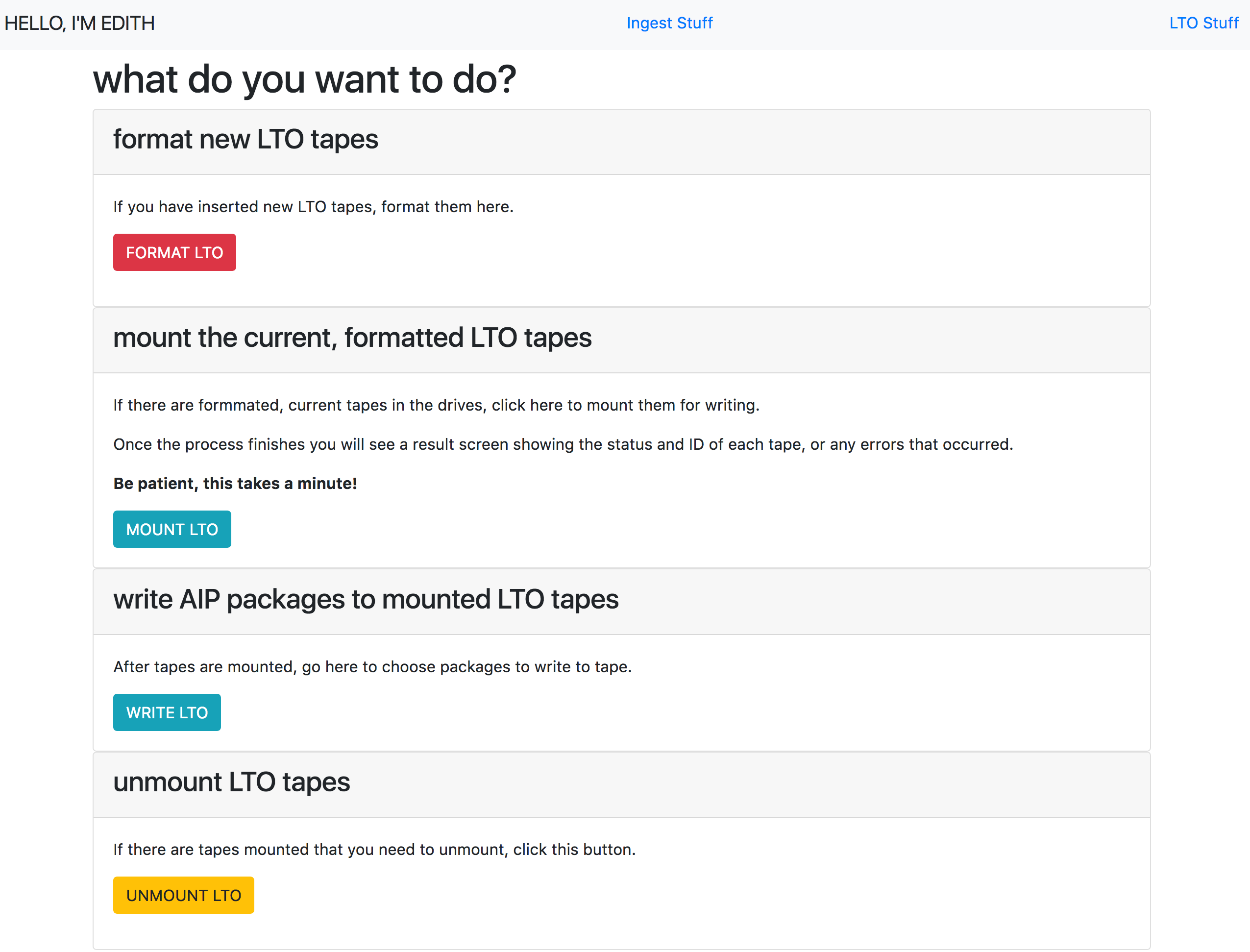Viewport: 1250px width, 952px height.
Task: Click the 'format new LTO tapes' card header
Action: coord(622,142)
